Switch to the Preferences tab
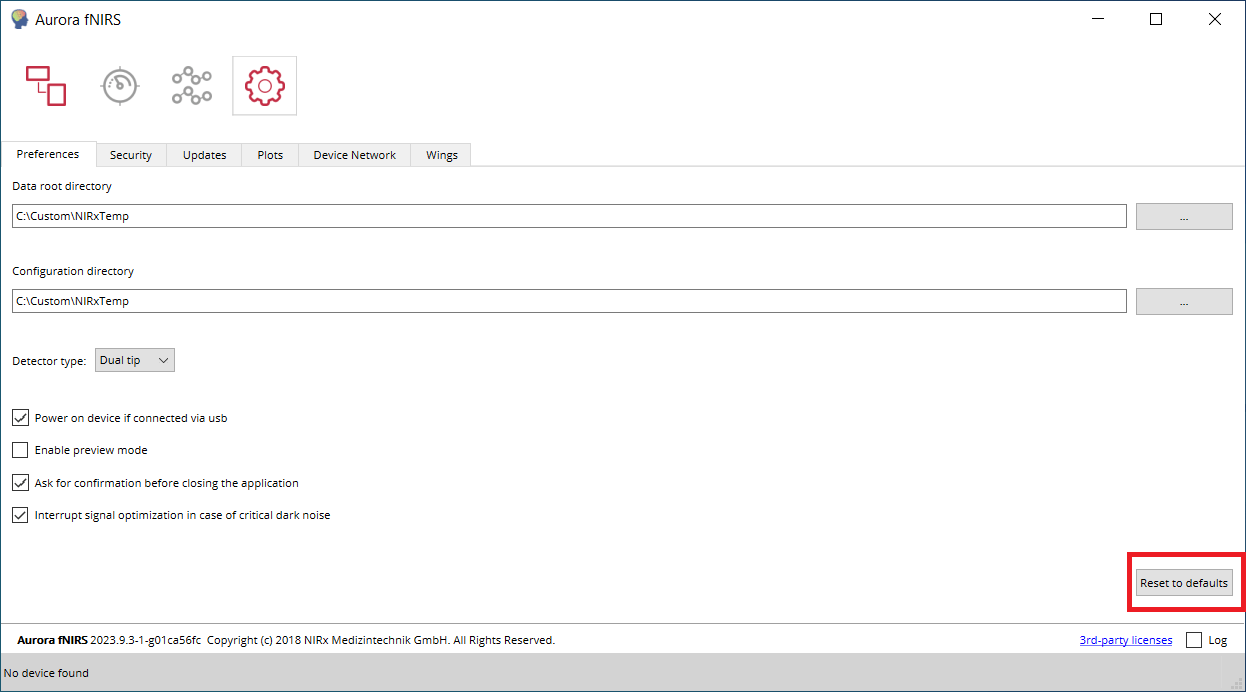This screenshot has height=692, width=1246. click(x=48, y=154)
